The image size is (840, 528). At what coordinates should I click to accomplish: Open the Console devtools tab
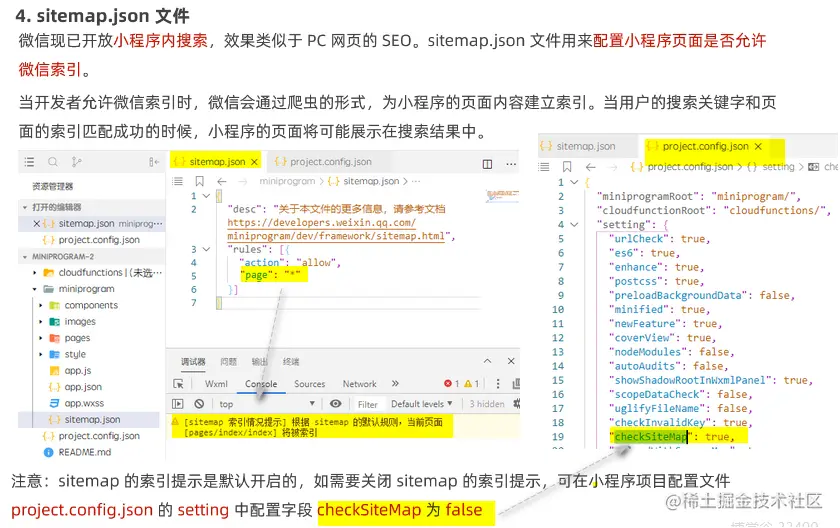coord(261,384)
